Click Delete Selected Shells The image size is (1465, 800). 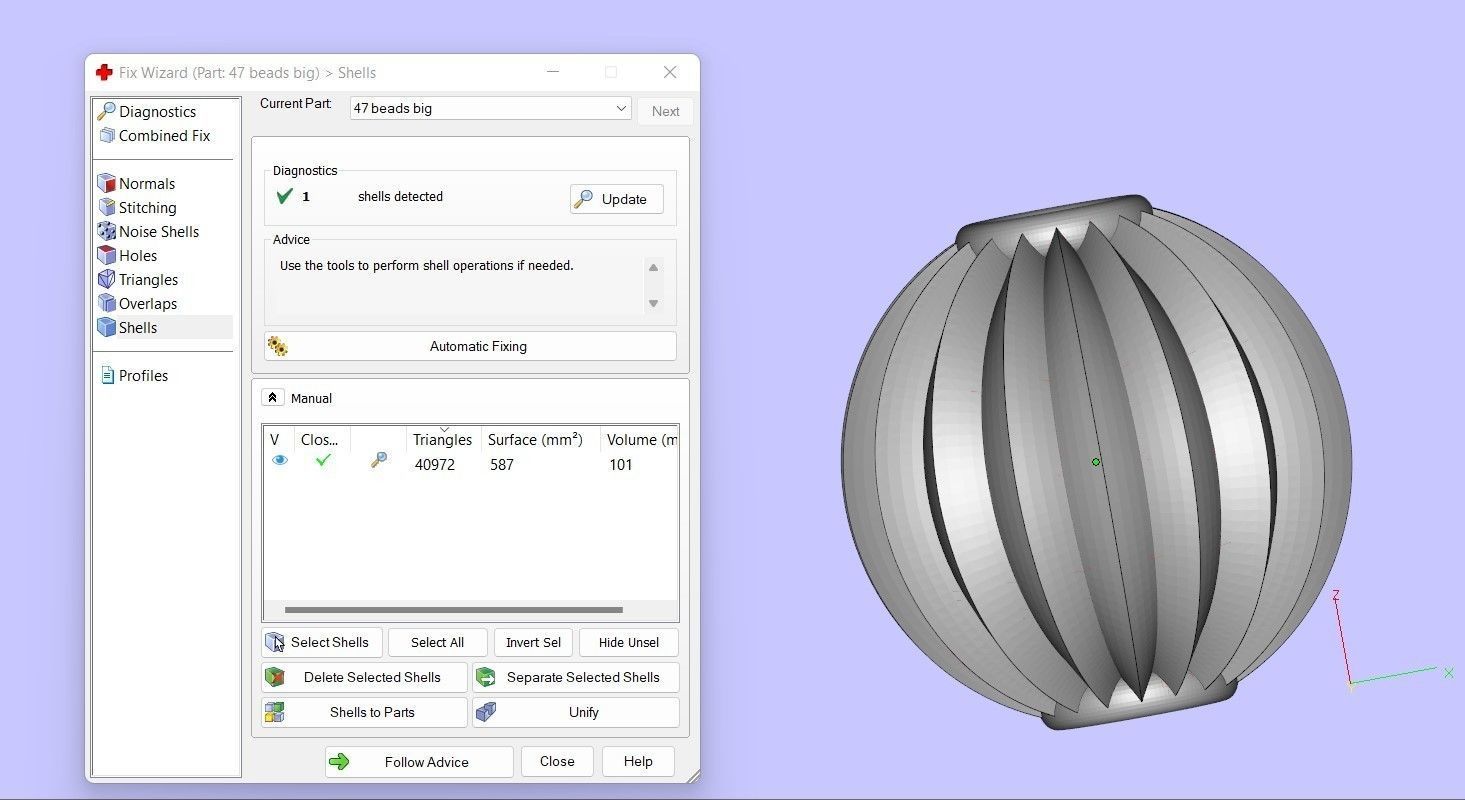pyautogui.click(x=364, y=677)
